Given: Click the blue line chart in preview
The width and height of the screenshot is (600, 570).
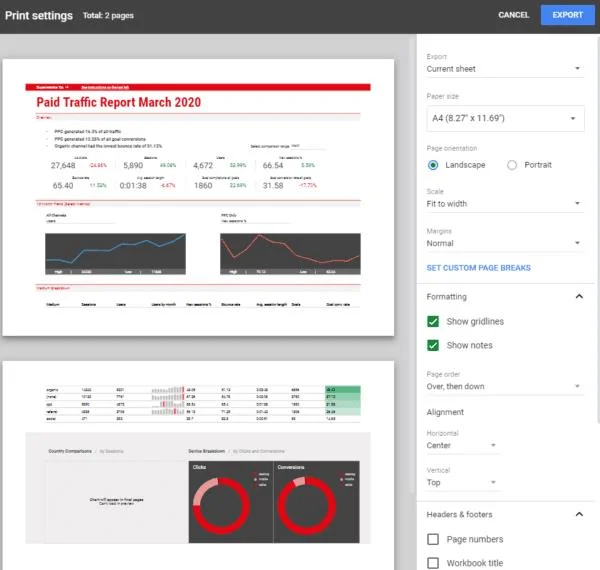Looking at the screenshot, I should click(115, 254).
